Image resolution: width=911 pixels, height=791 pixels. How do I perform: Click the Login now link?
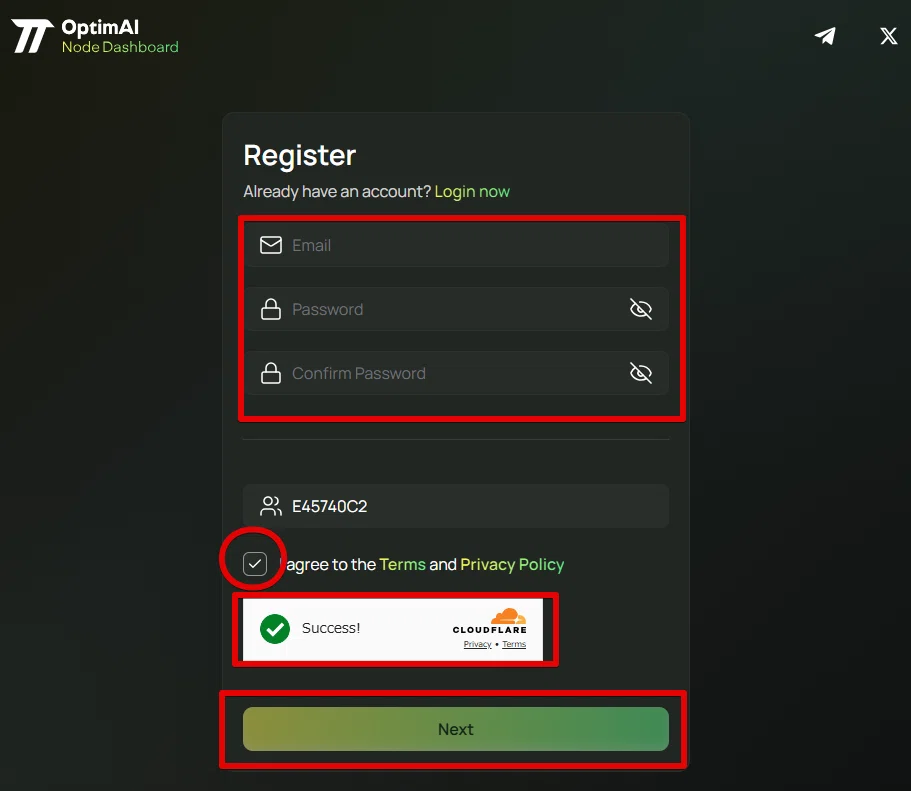click(472, 192)
